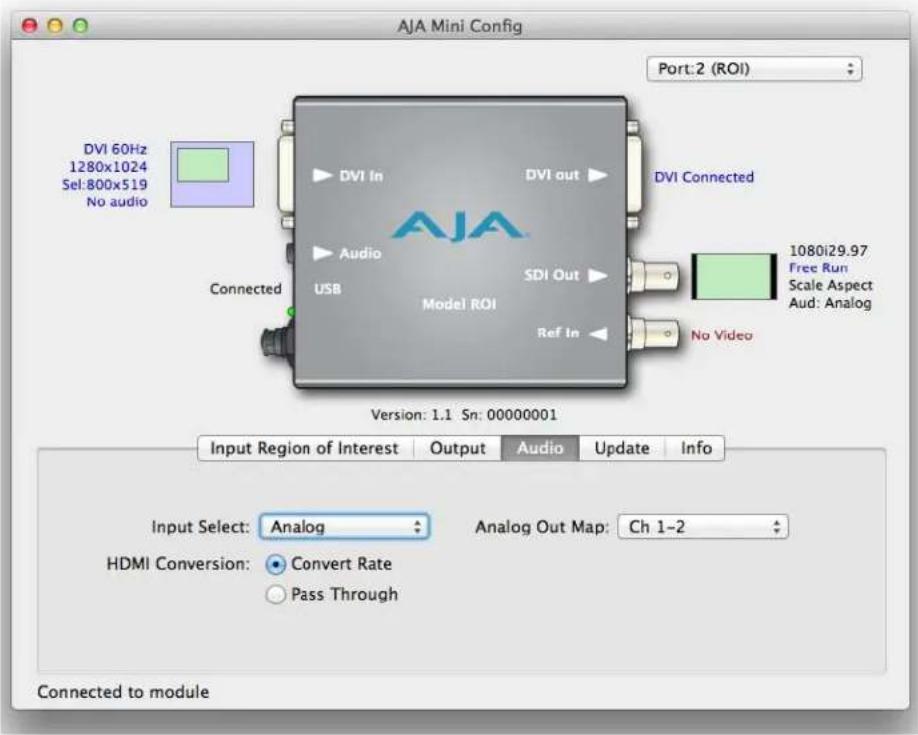Image resolution: width=918 pixels, height=735 pixels.
Task: Select the Pass Through radio button
Action: click(x=275, y=594)
